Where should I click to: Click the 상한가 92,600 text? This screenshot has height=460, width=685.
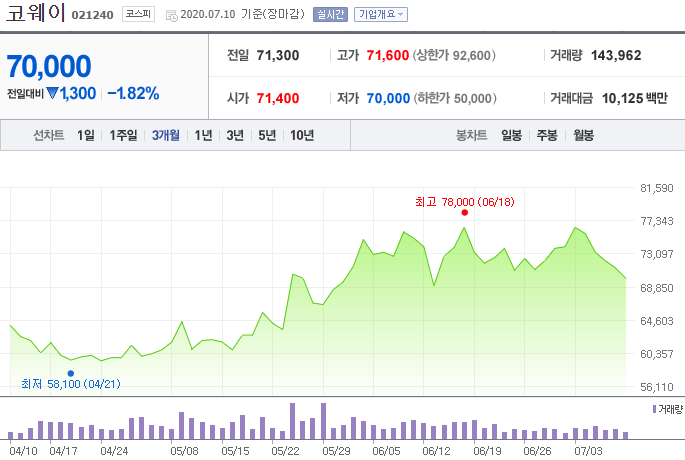[454, 55]
